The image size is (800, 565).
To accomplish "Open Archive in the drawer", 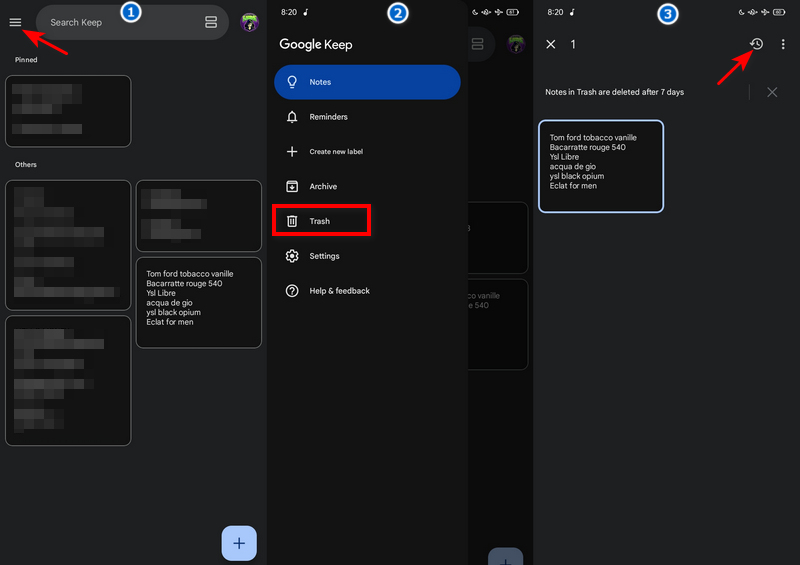I will pos(367,186).
